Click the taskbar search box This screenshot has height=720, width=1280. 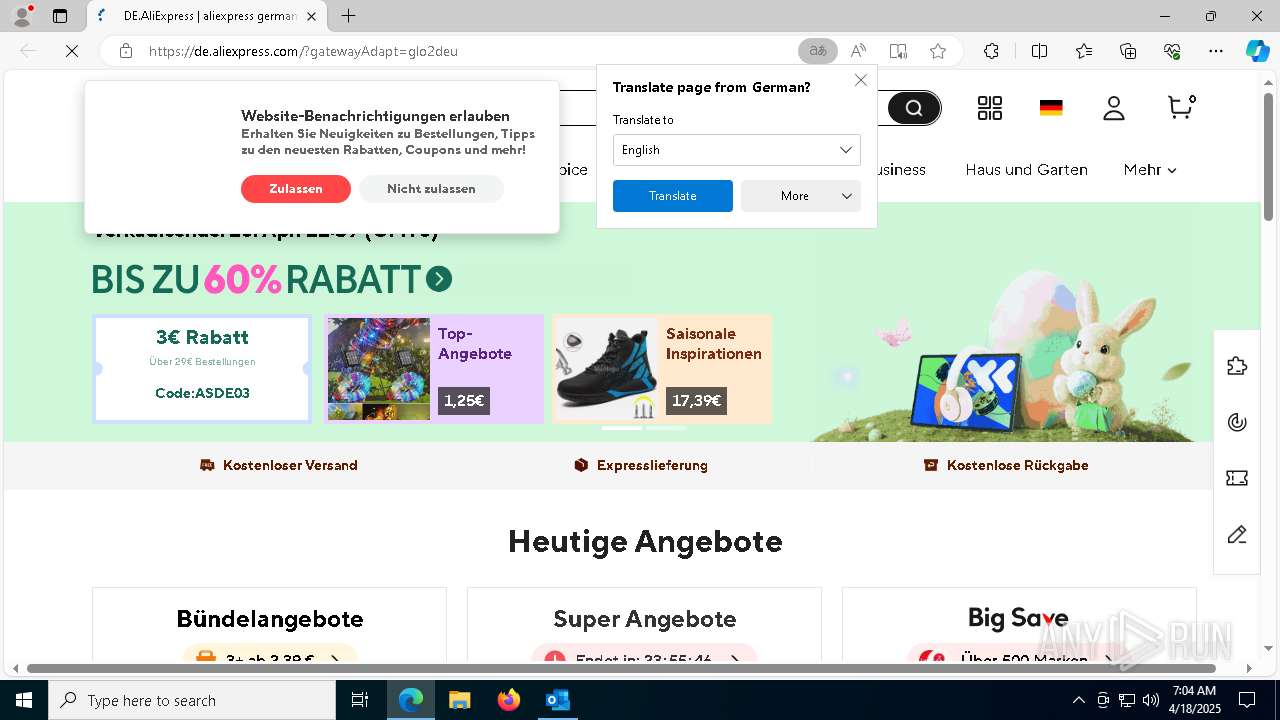coord(192,700)
